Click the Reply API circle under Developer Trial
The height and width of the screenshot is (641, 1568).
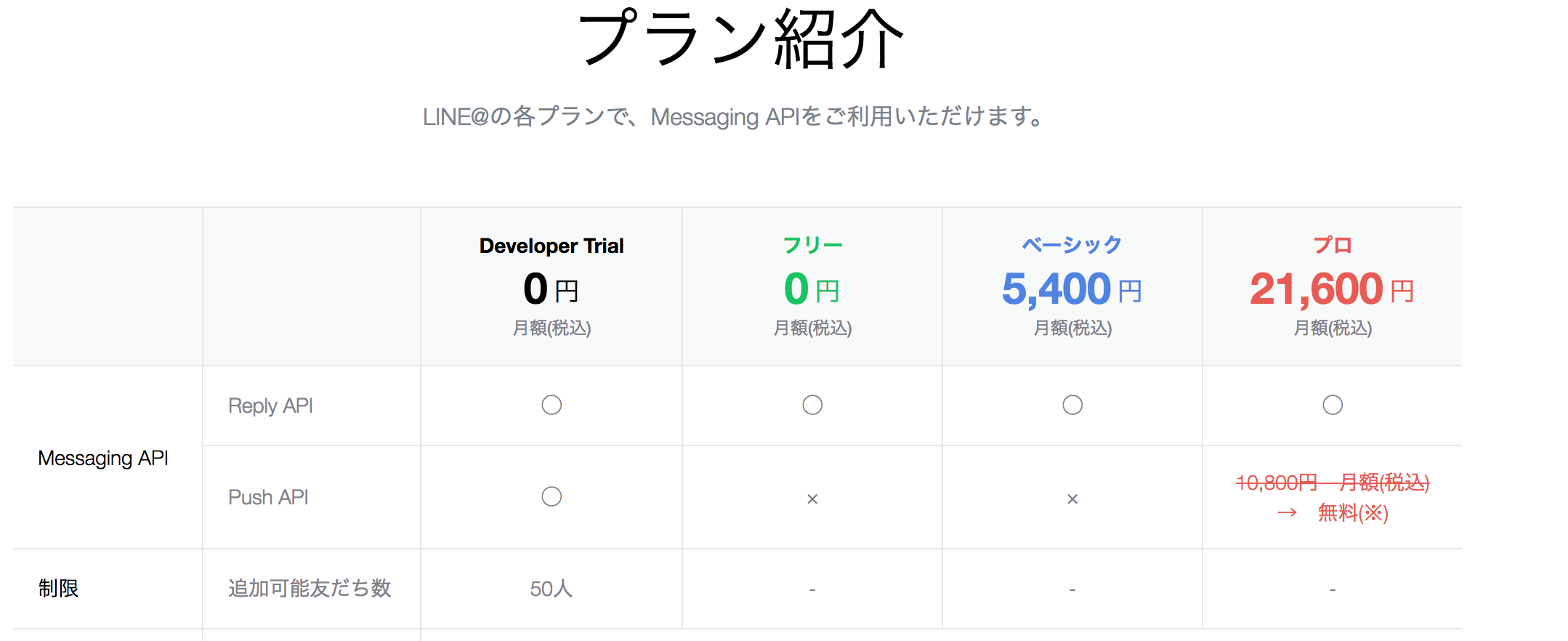tap(551, 405)
